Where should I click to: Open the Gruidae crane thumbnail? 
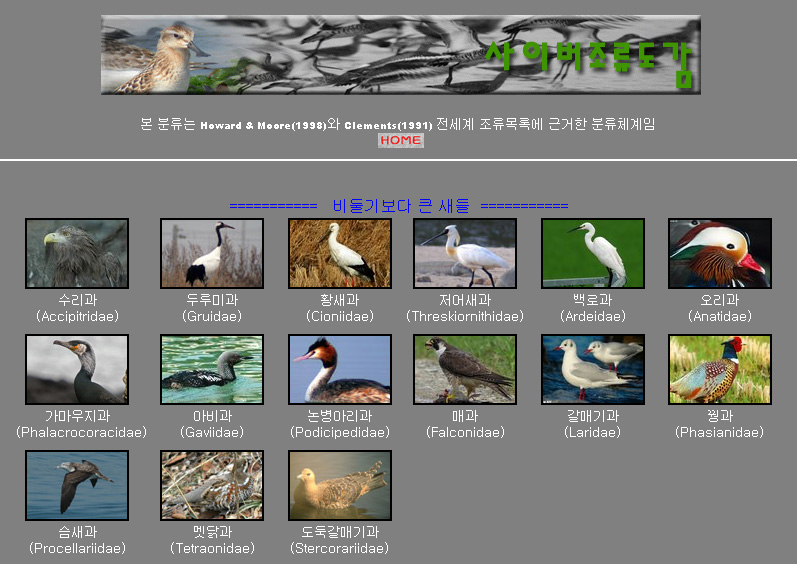tap(212, 254)
